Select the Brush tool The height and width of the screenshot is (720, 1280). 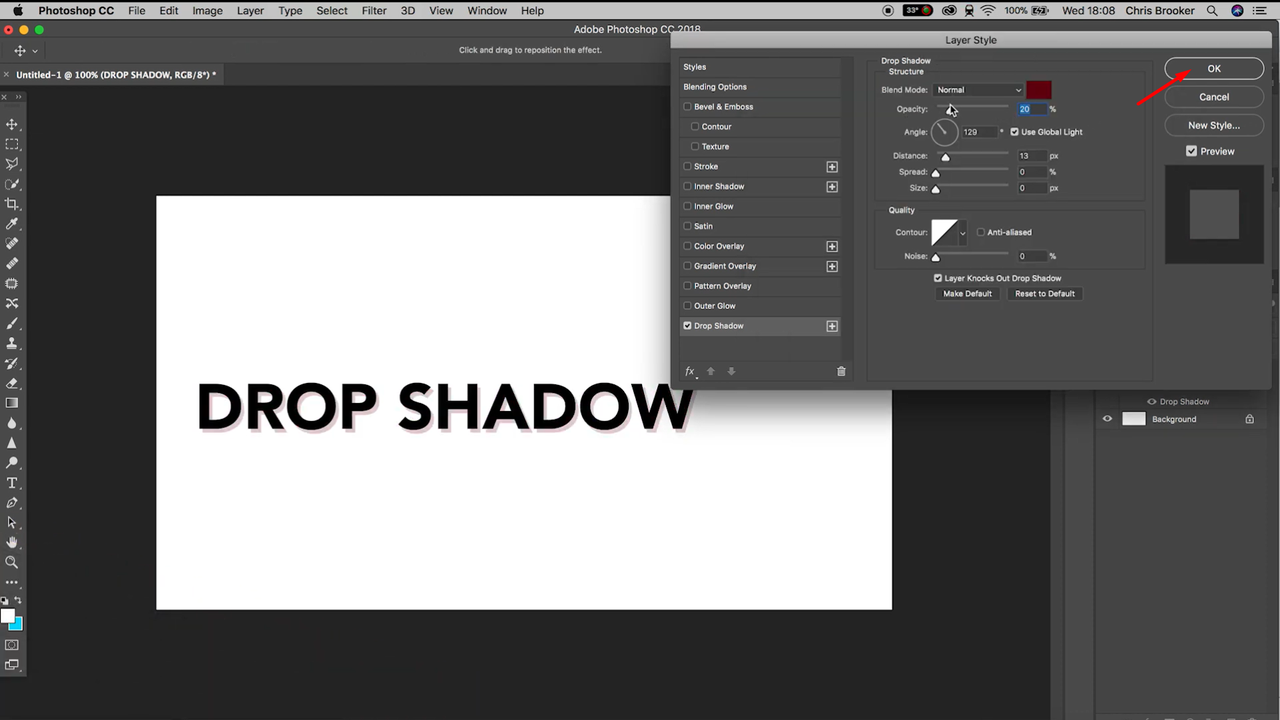point(13,323)
